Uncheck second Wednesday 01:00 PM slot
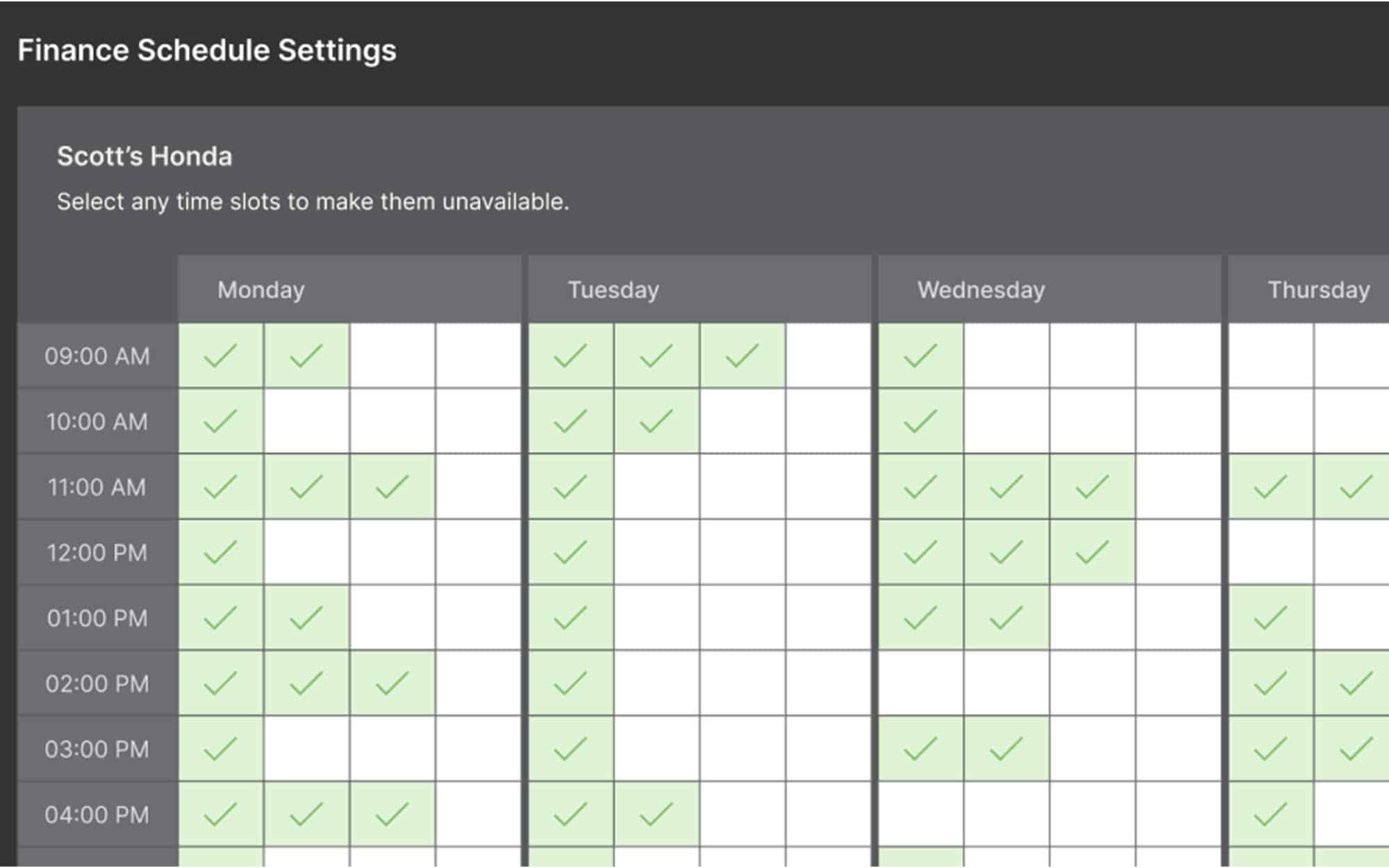 (1006, 617)
